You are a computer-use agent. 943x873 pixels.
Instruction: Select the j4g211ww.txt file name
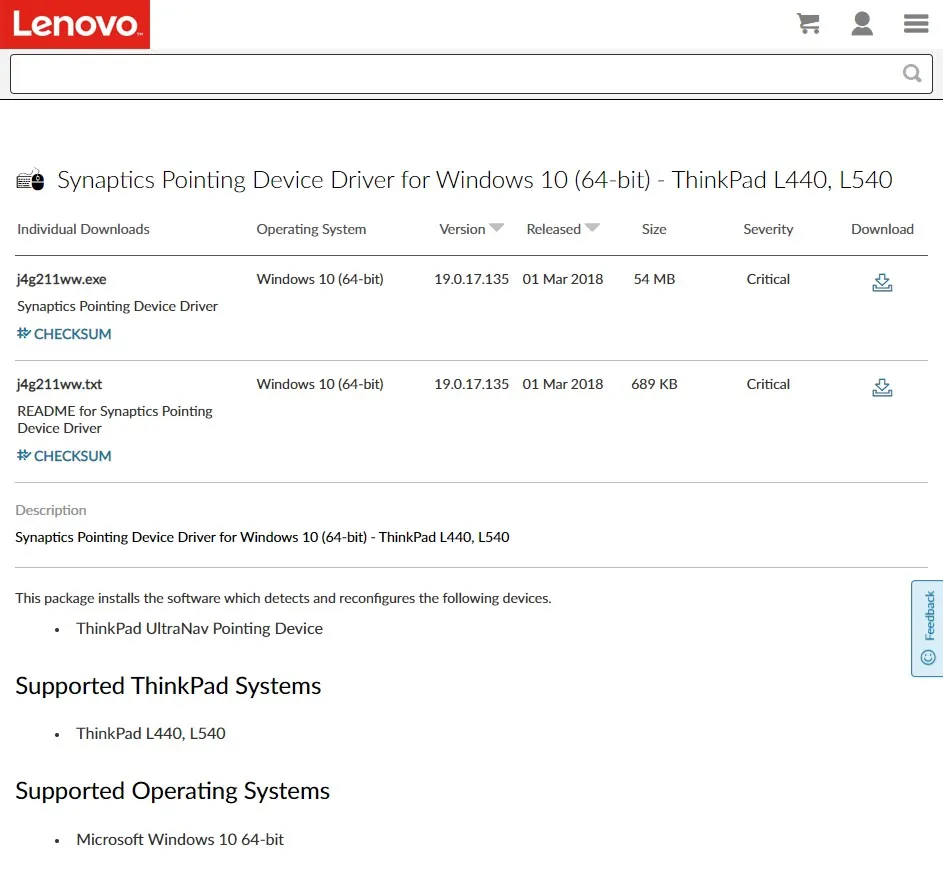tap(60, 384)
